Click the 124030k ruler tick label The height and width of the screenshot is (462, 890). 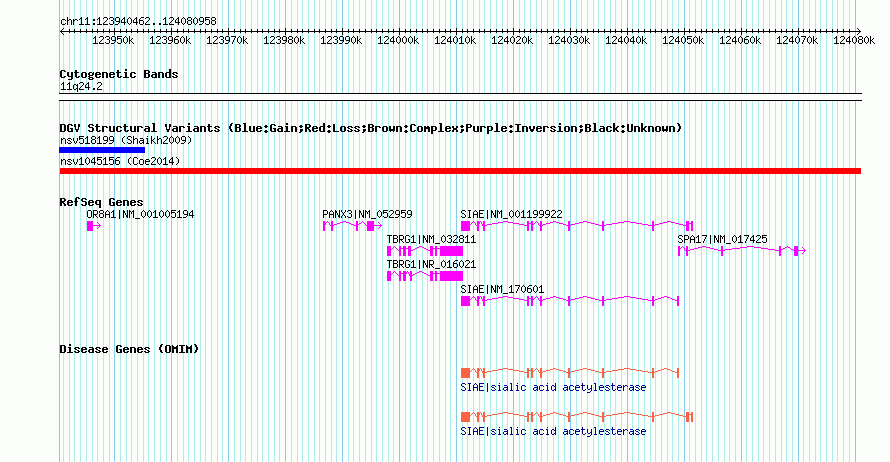(x=569, y=41)
